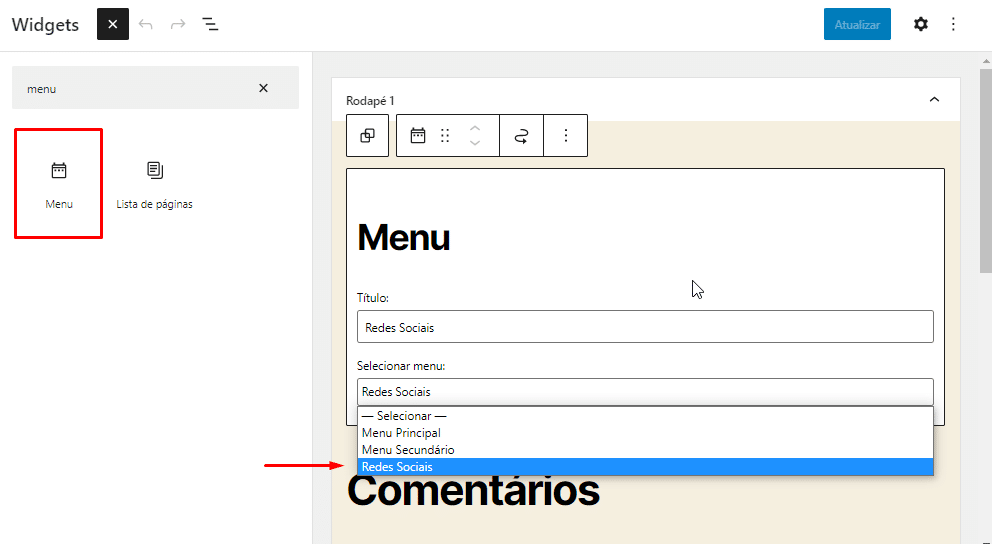Image resolution: width=992 pixels, height=544 pixels.
Task: Click the drag handle in block toolbar
Action: (x=445, y=136)
